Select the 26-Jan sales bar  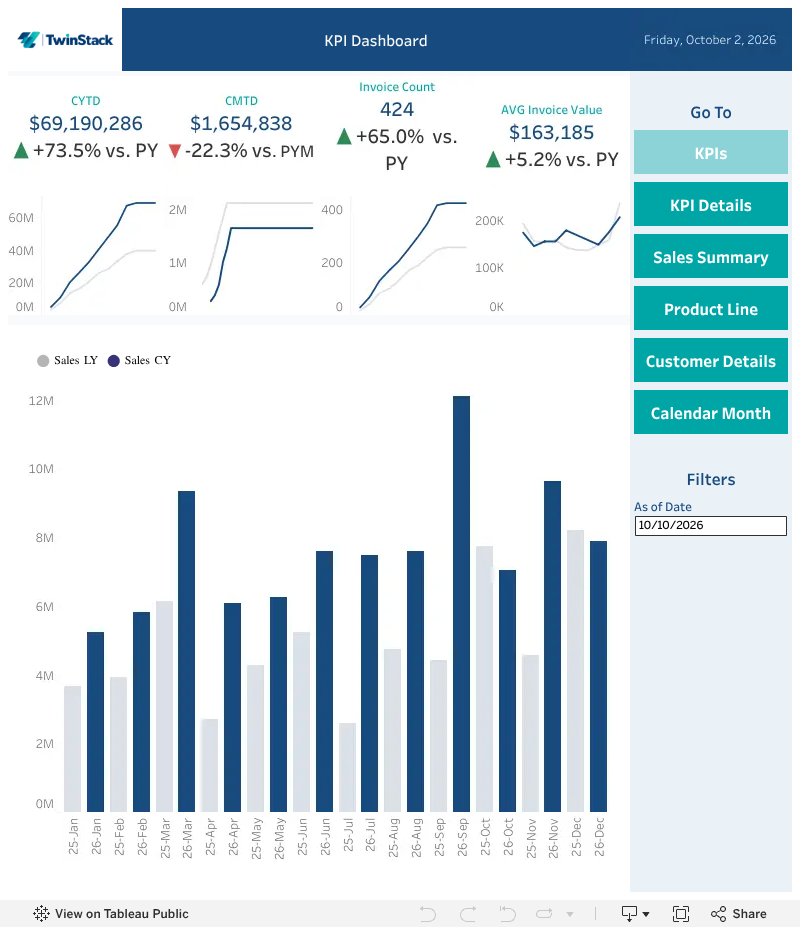[x=95, y=722]
